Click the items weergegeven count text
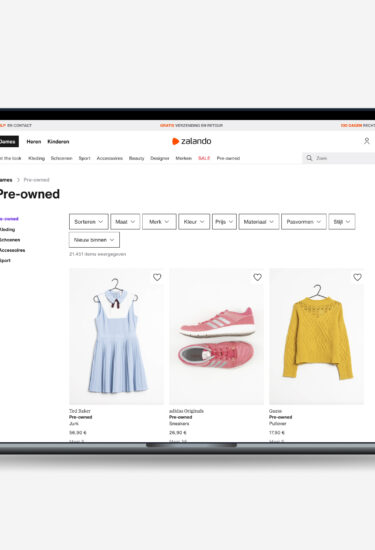Screen dimensions: 375x550 (x=98, y=254)
